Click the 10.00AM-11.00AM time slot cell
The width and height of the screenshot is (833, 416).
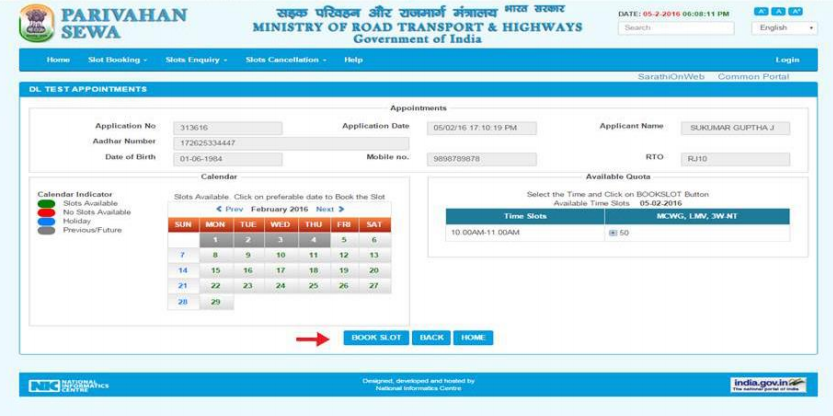525,233
